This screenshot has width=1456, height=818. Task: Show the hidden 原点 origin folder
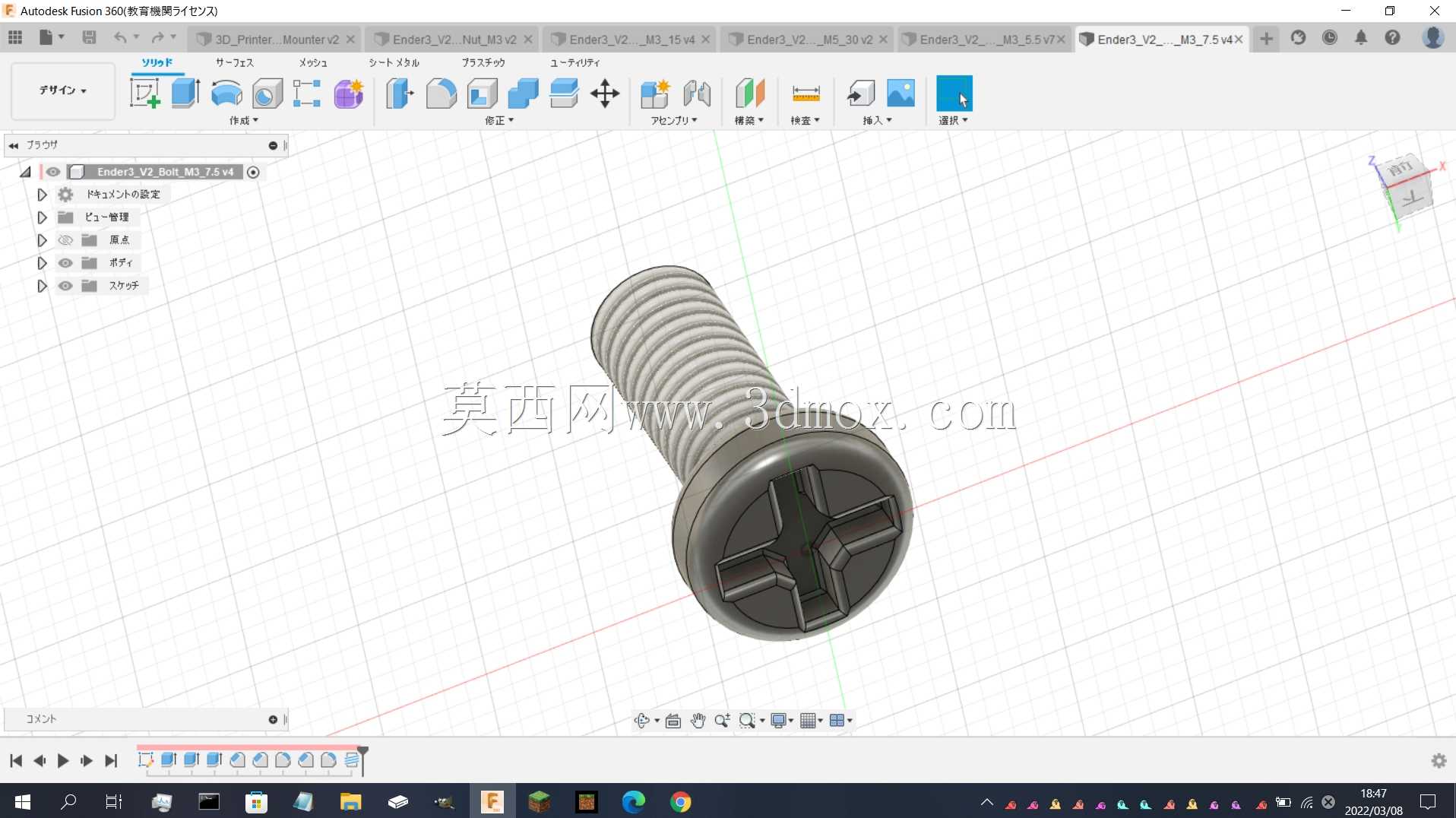pyautogui.click(x=65, y=240)
